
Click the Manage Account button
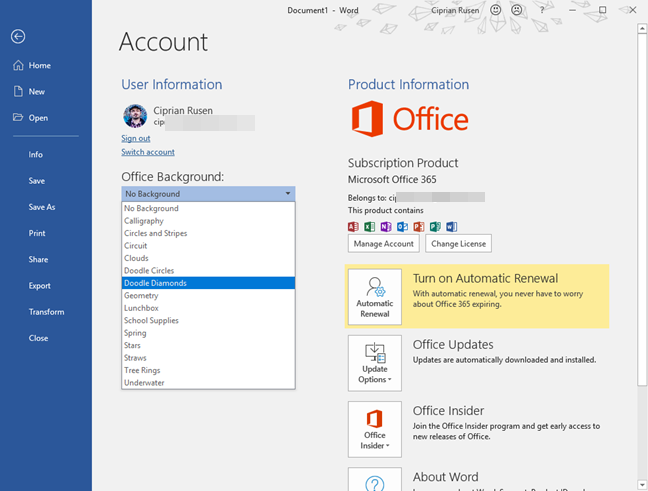pos(384,243)
